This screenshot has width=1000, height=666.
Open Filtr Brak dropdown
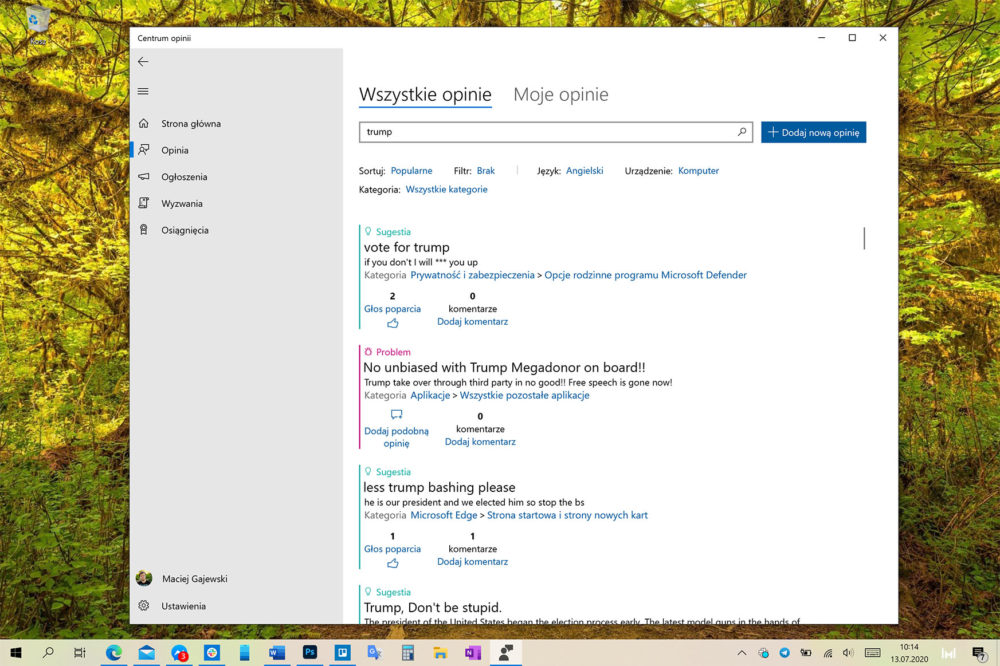click(485, 171)
